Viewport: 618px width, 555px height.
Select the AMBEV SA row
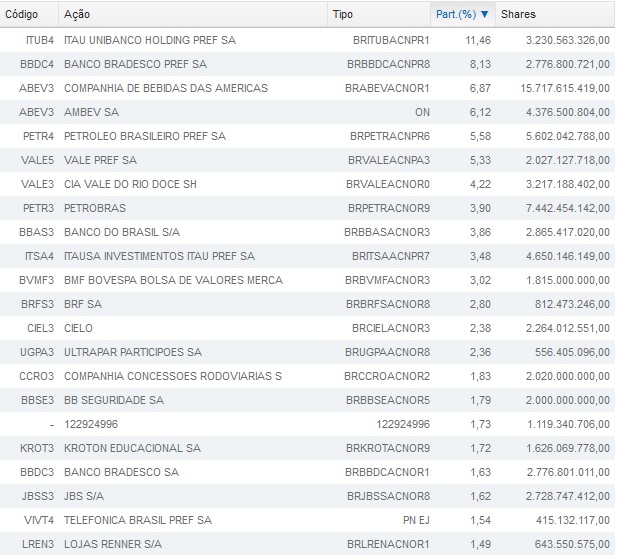pyautogui.click(x=91, y=112)
